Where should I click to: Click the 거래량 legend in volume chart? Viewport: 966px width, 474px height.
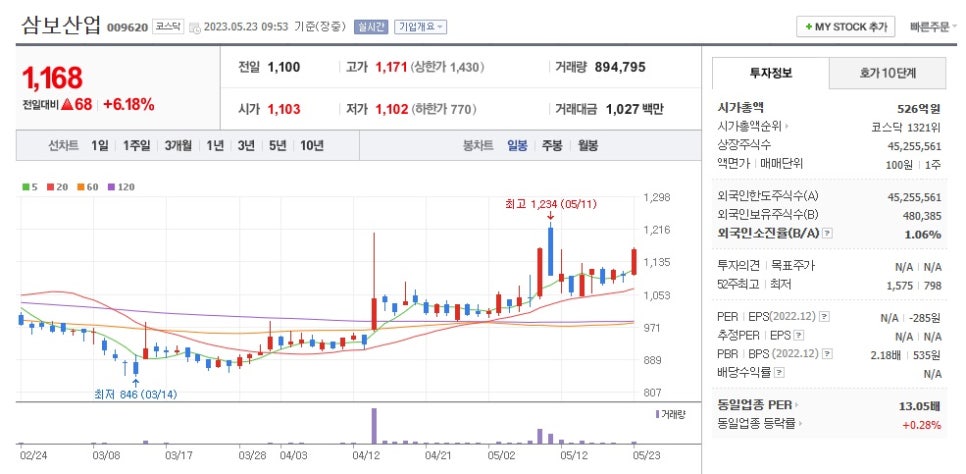(670, 414)
